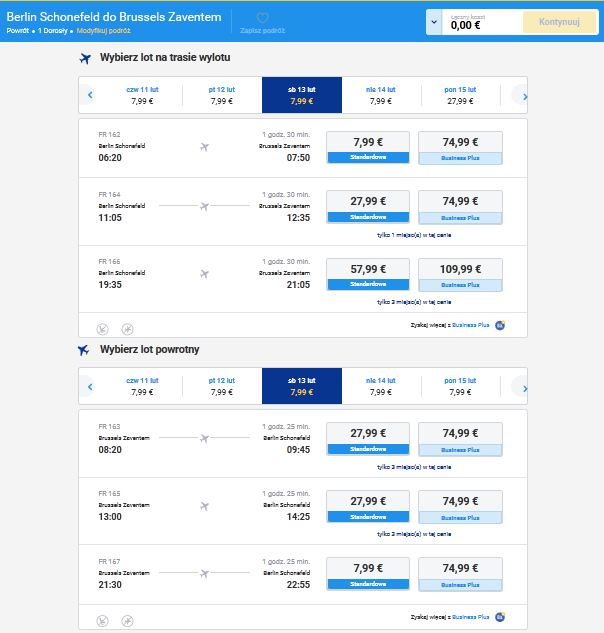
Task: Choose 7,99 € Standardowe fare for FR 167
Action: (368, 574)
